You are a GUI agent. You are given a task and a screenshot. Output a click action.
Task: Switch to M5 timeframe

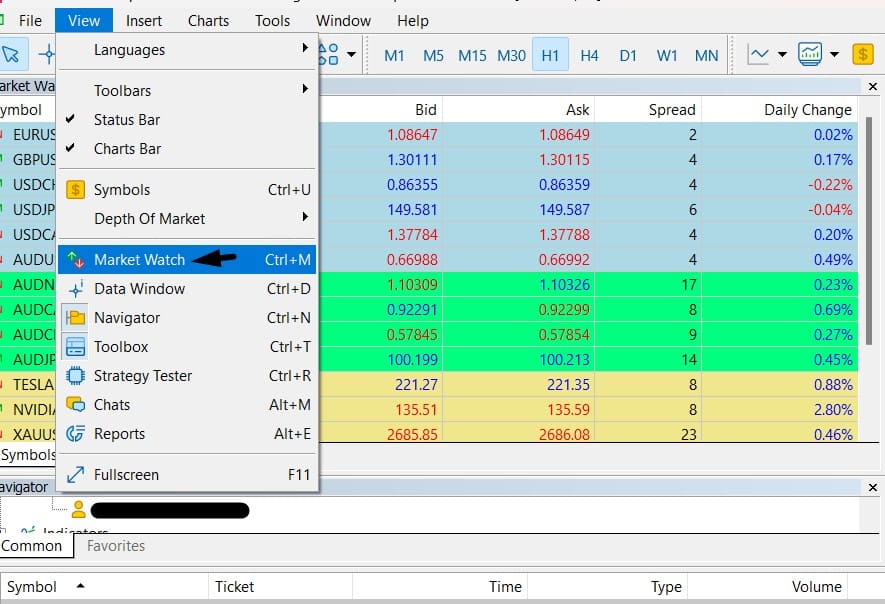(x=433, y=55)
